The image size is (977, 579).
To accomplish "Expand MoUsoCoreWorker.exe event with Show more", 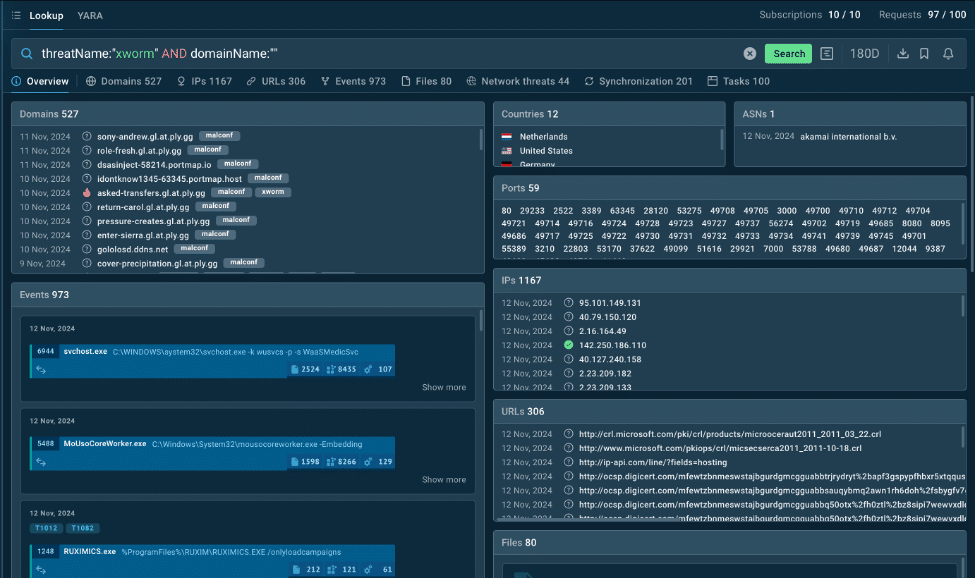I will tap(443, 479).
